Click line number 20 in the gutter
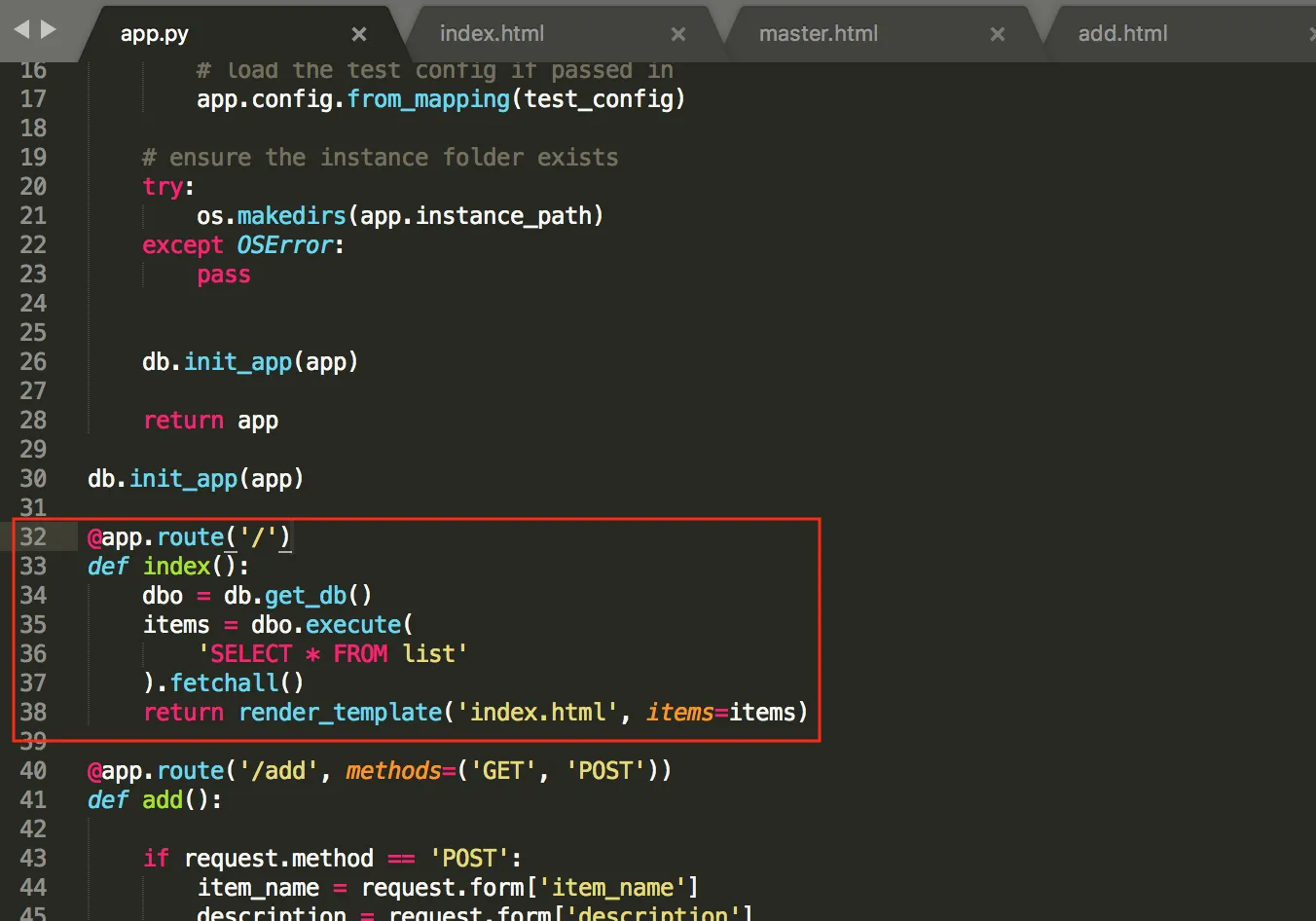Viewport: 1316px width, 921px height. [33, 187]
